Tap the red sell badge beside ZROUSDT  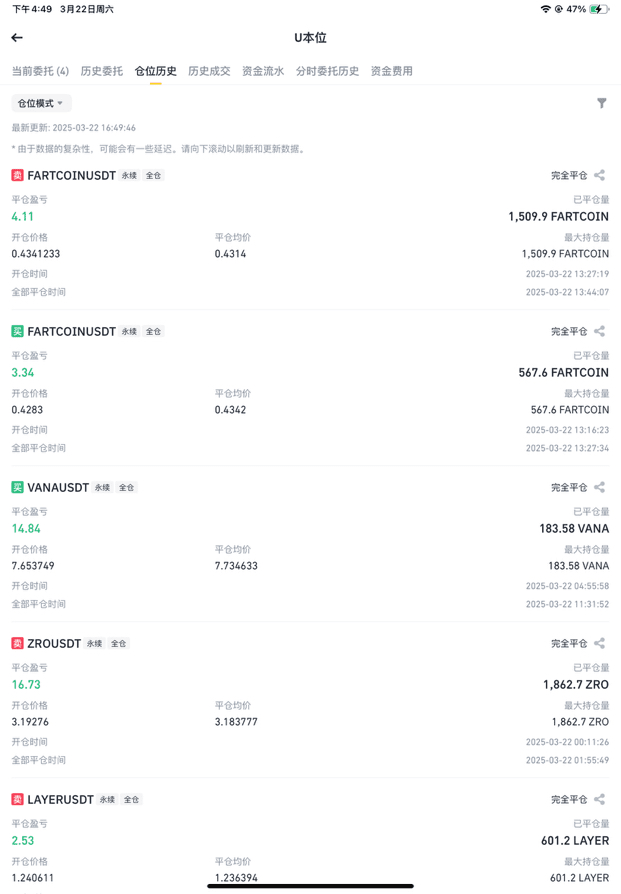(x=18, y=644)
